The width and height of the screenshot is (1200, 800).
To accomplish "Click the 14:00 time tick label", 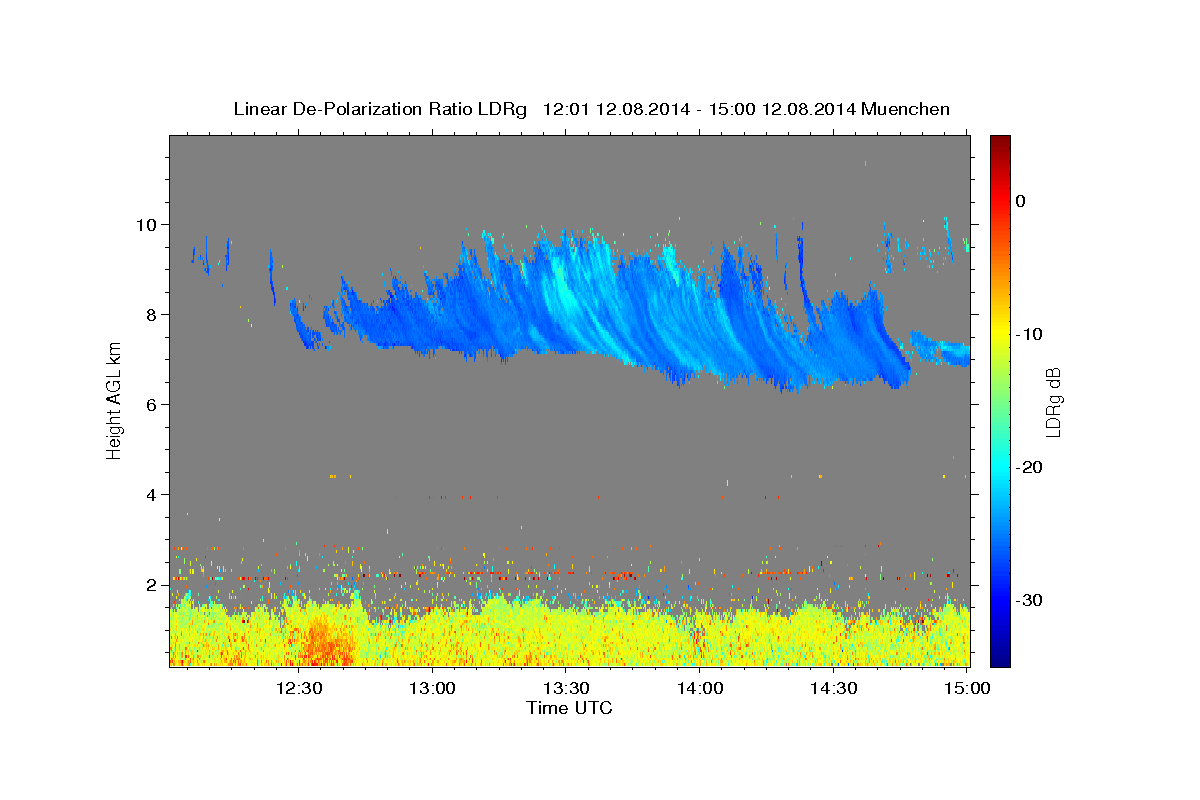I will (x=699, y=688).
